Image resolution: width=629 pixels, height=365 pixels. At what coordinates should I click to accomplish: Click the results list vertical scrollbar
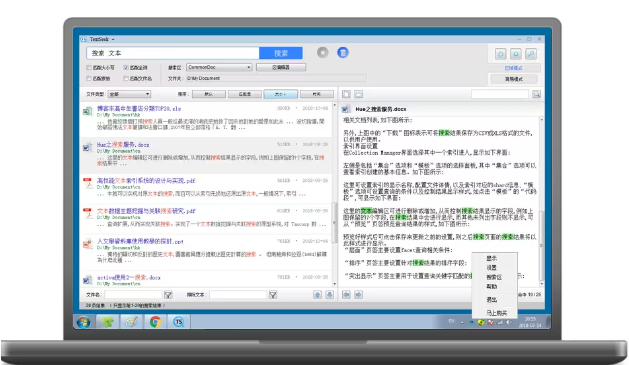point(334,195)
